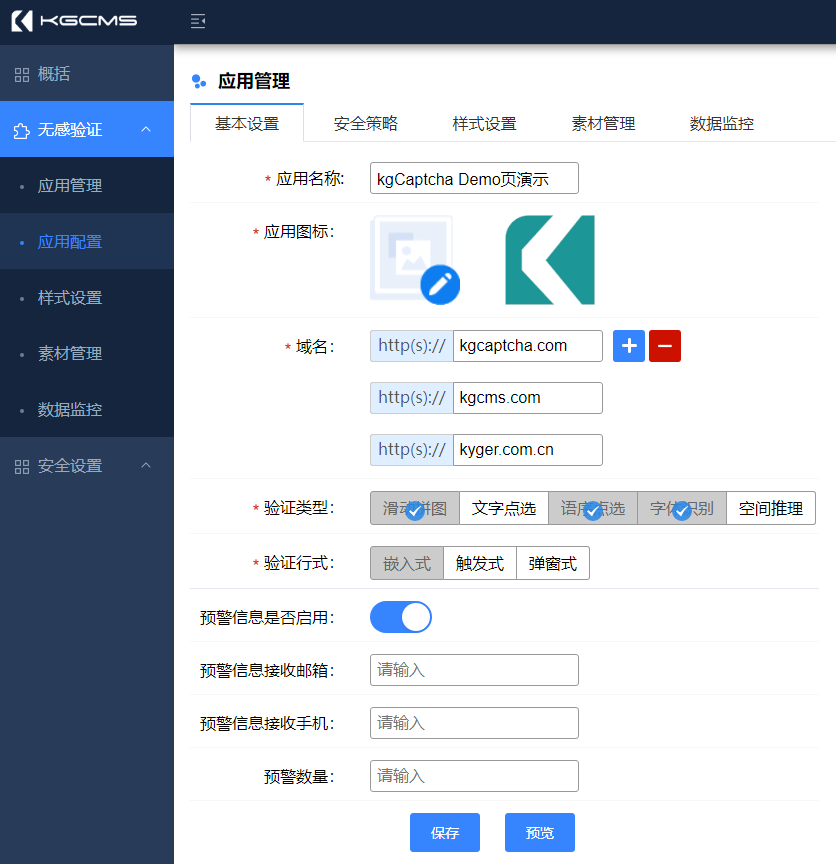Click the 预警信息接收邮箱 input field
The image size is (836, 864).
474,670
